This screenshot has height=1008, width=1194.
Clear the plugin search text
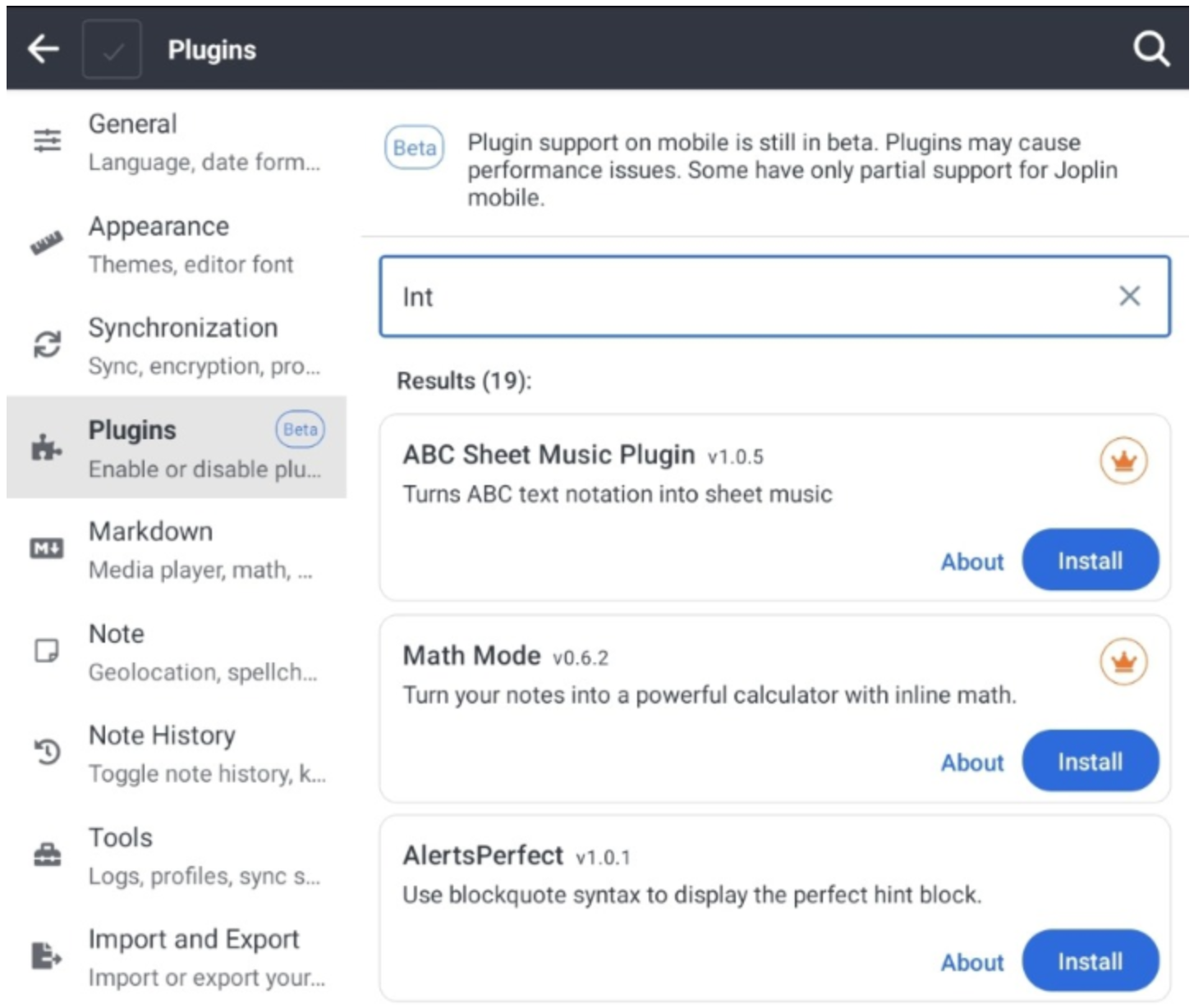[x=1129, y=296]
